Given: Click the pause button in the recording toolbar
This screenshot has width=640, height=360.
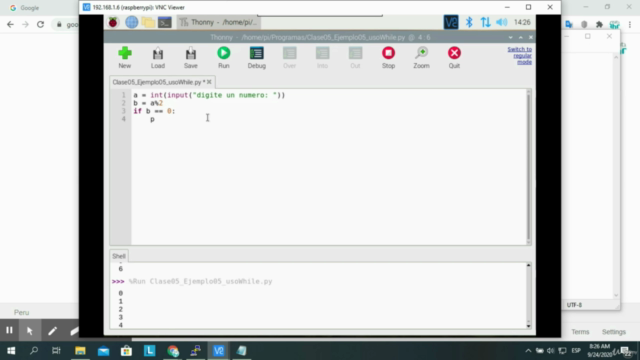Looking at the screenshot, I should coord(9,330).
